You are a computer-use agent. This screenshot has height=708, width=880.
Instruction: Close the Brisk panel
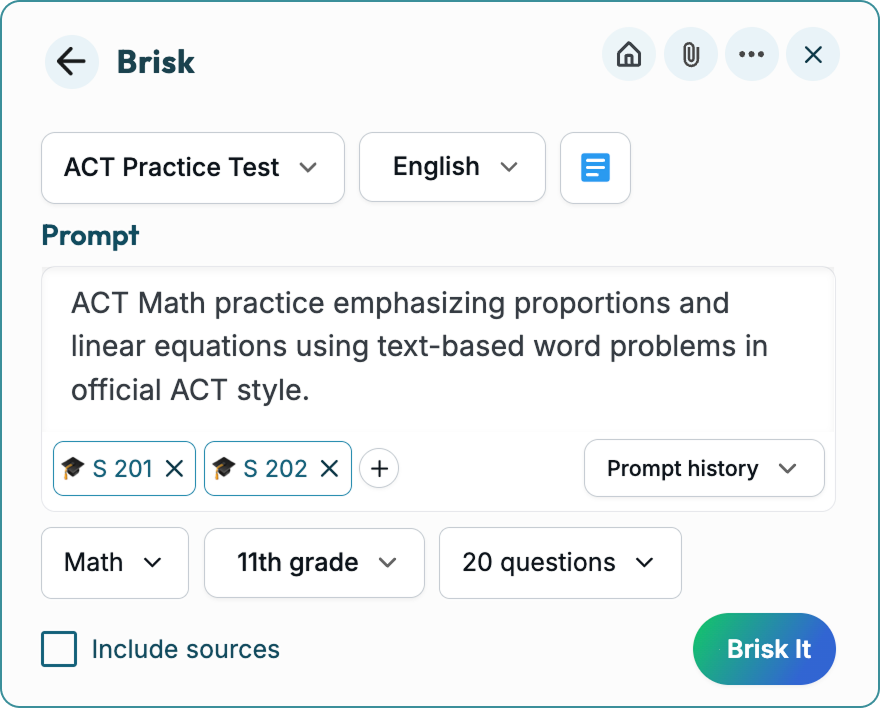point(813,55)
